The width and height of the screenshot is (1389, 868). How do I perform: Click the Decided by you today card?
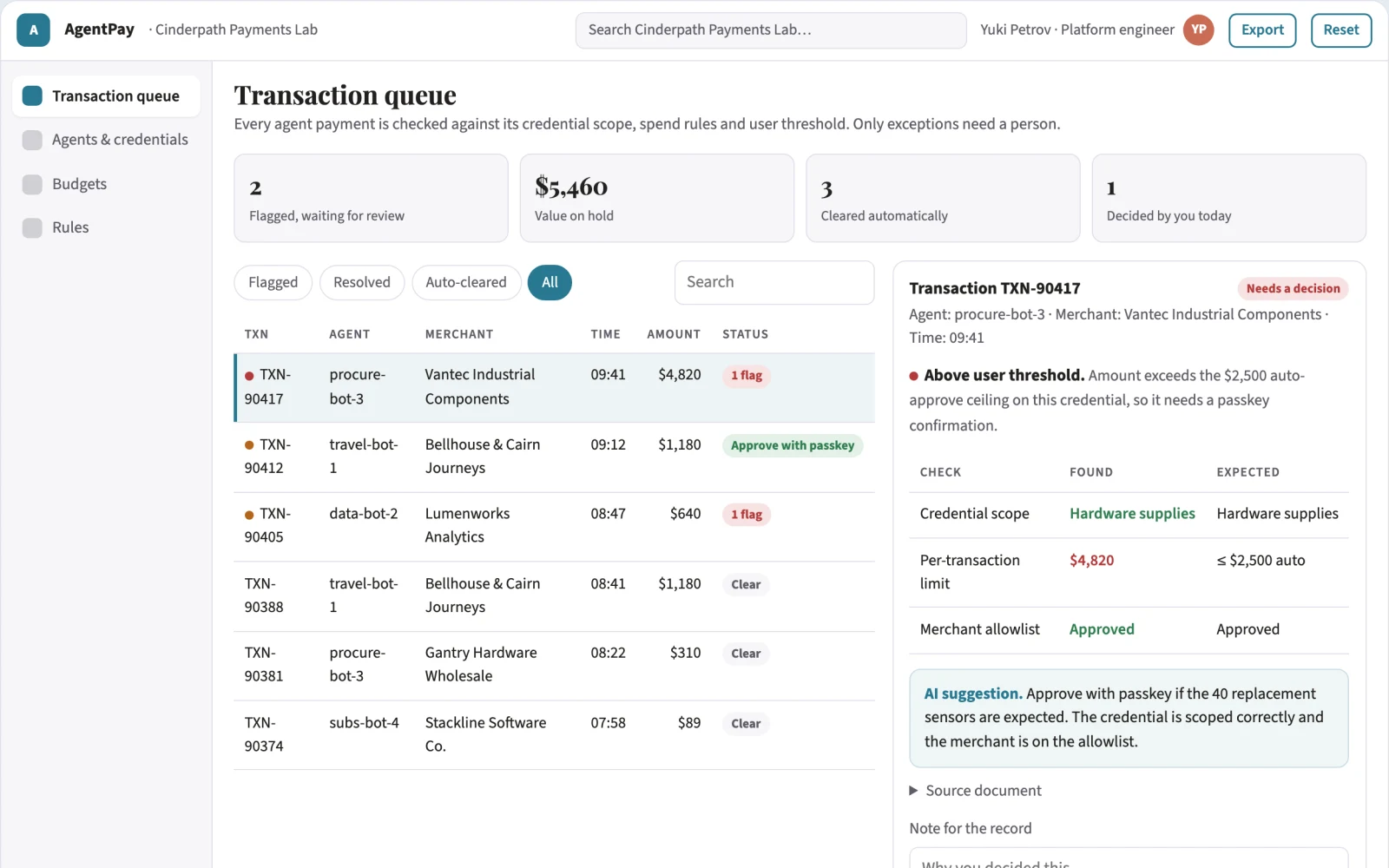tap(1229, 198)
